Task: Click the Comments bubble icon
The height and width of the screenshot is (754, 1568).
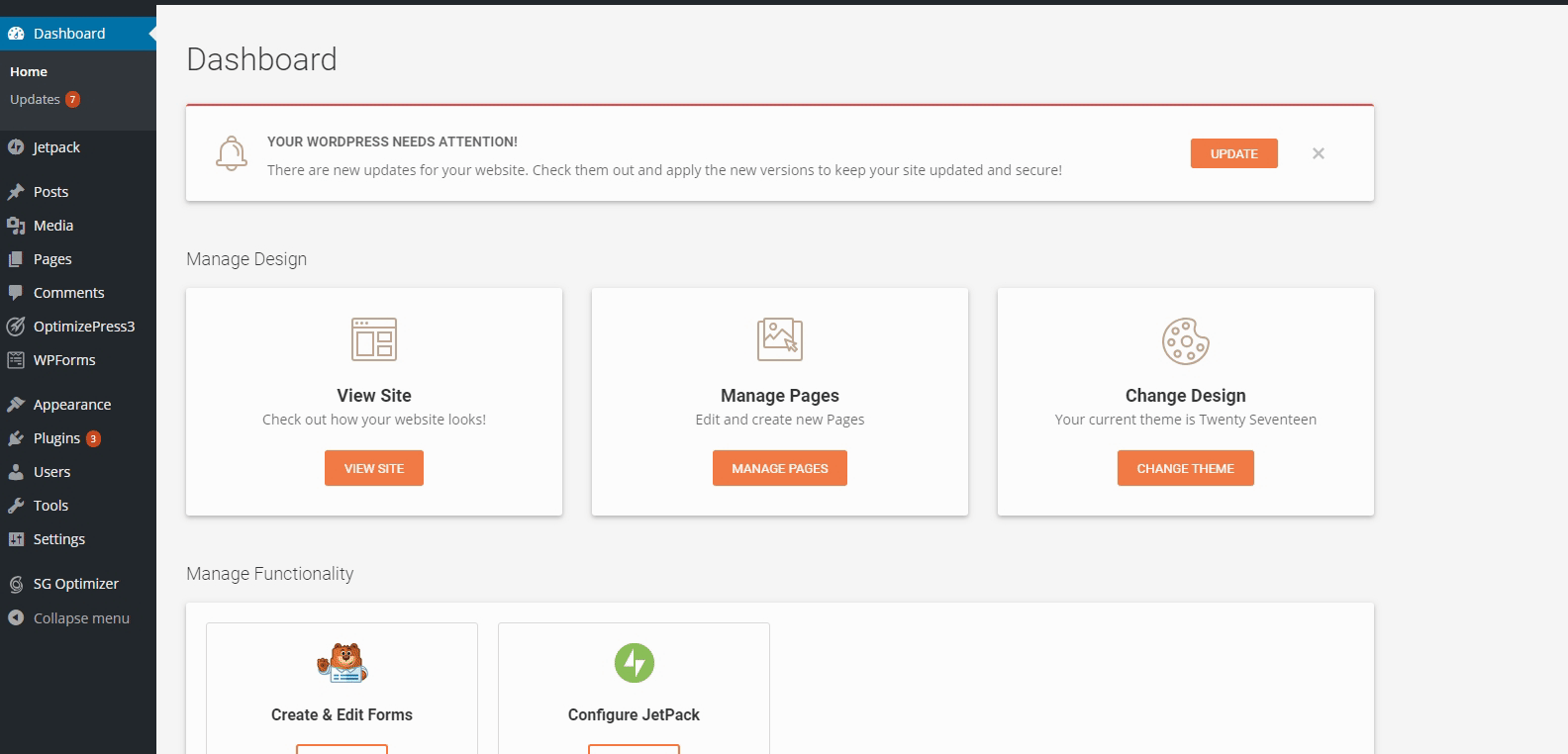Action: click(x=16, y=293)
